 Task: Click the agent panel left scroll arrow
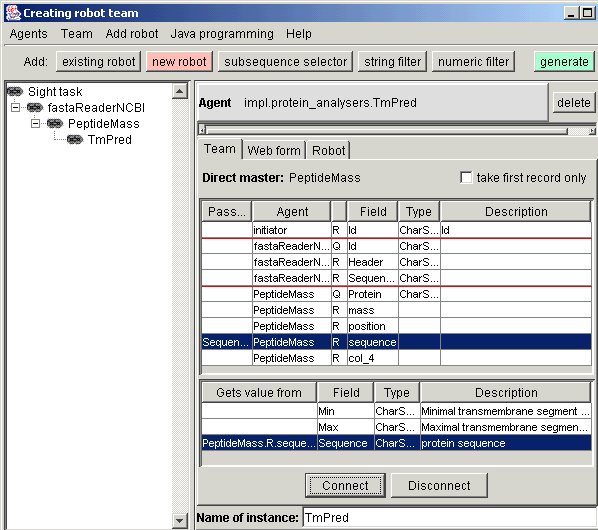pos(203,130)
